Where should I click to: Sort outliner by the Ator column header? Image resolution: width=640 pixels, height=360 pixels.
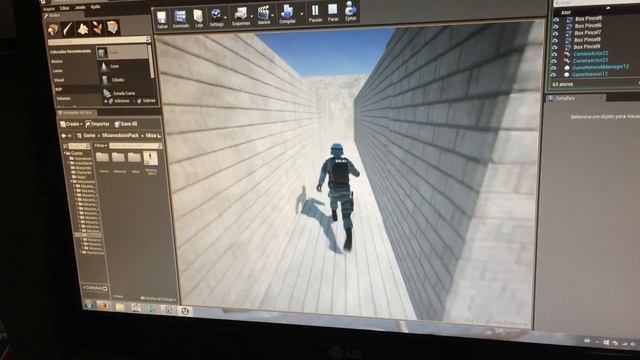(566, 12)
